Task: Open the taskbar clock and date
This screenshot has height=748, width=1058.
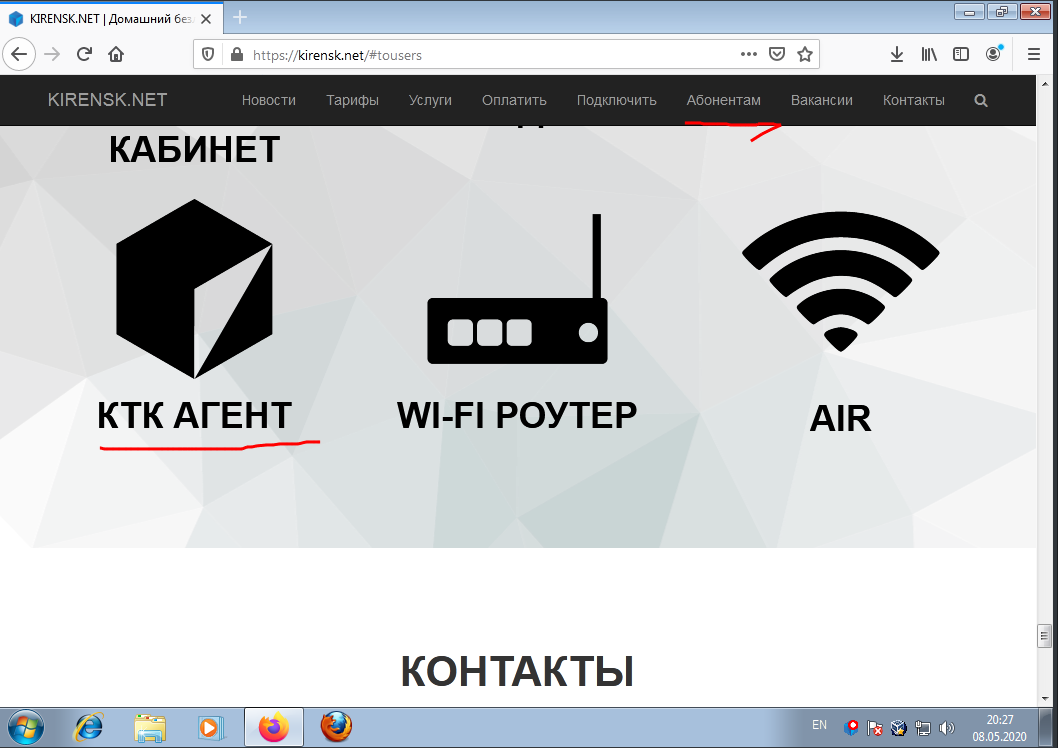Action: 999,728
